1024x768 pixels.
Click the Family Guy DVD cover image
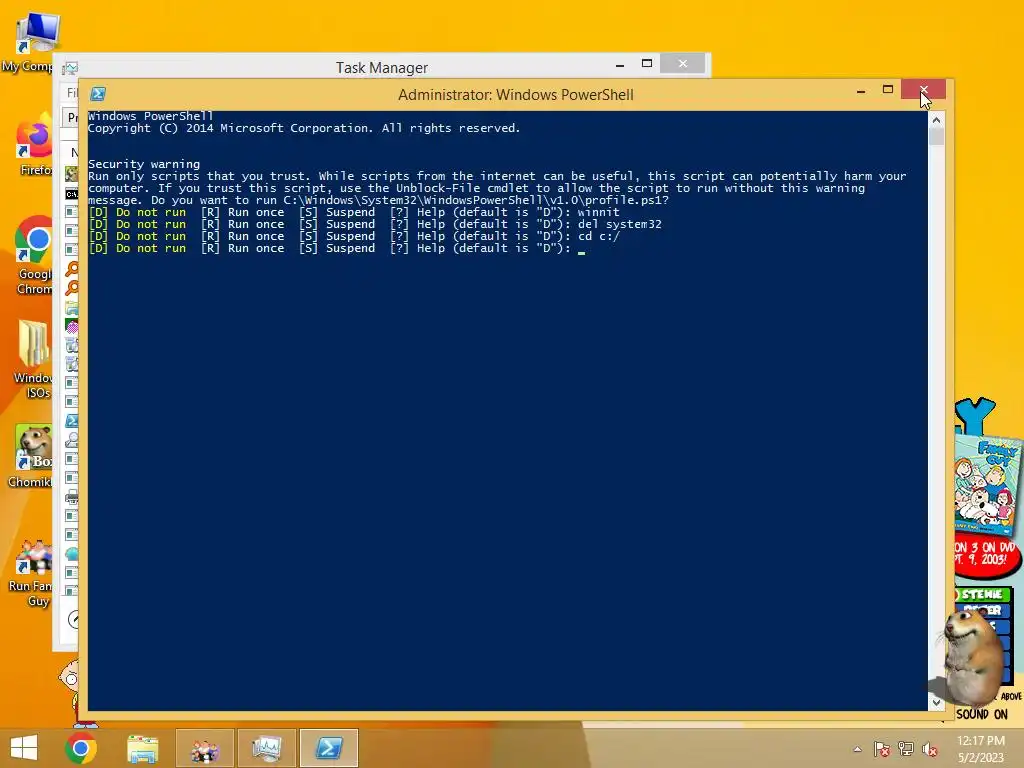pos(987,487)
